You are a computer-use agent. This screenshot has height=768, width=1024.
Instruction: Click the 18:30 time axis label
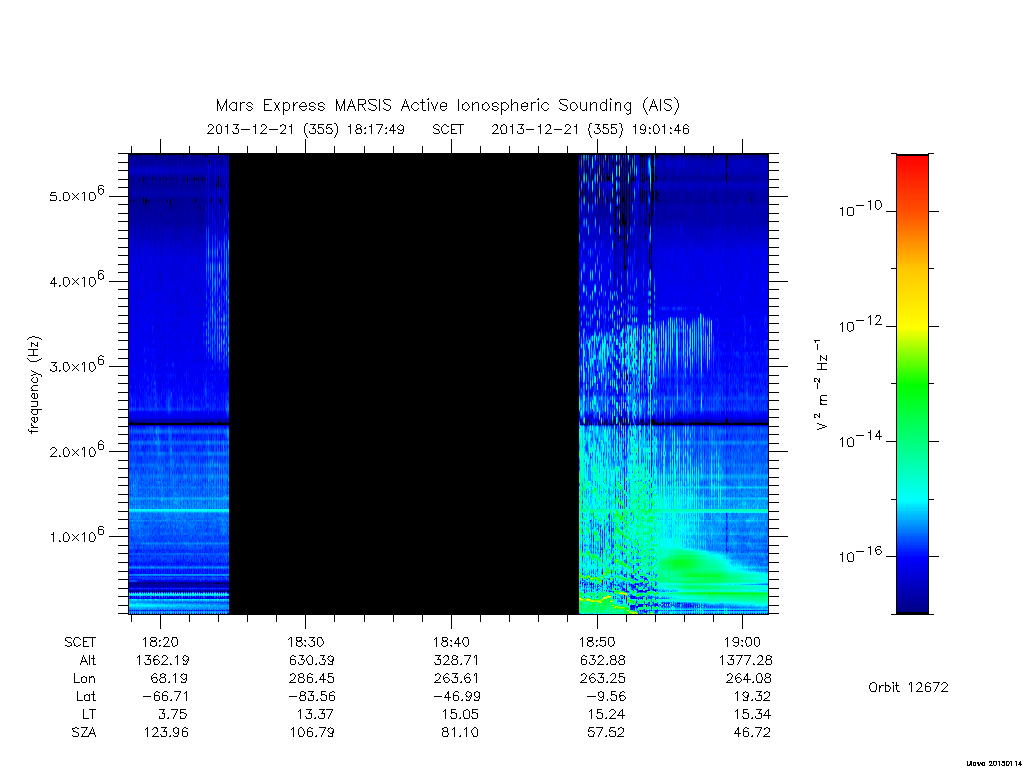306,642
